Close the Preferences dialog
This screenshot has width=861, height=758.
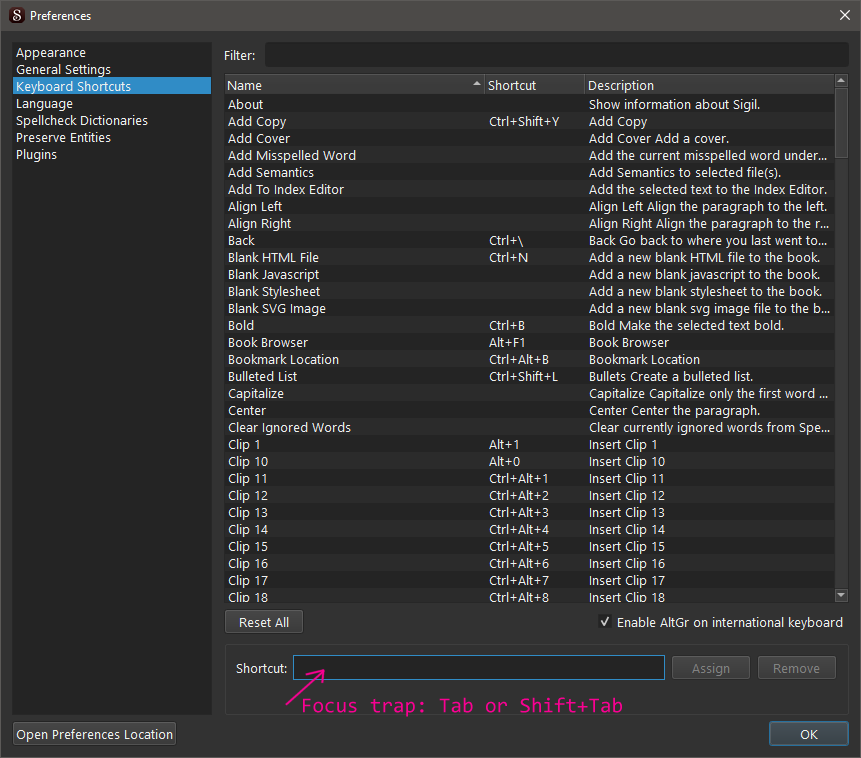(x=845, y=15)
